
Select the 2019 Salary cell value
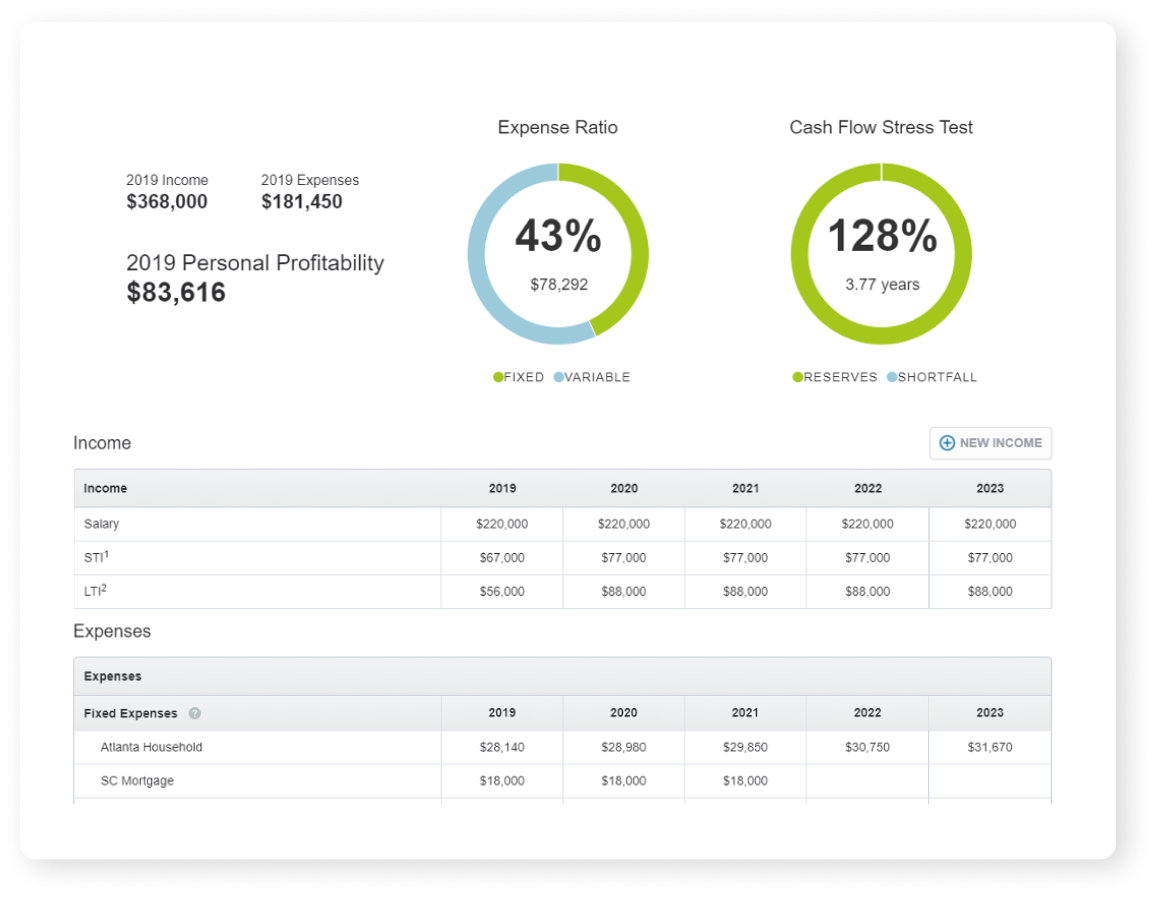point(502,524)
